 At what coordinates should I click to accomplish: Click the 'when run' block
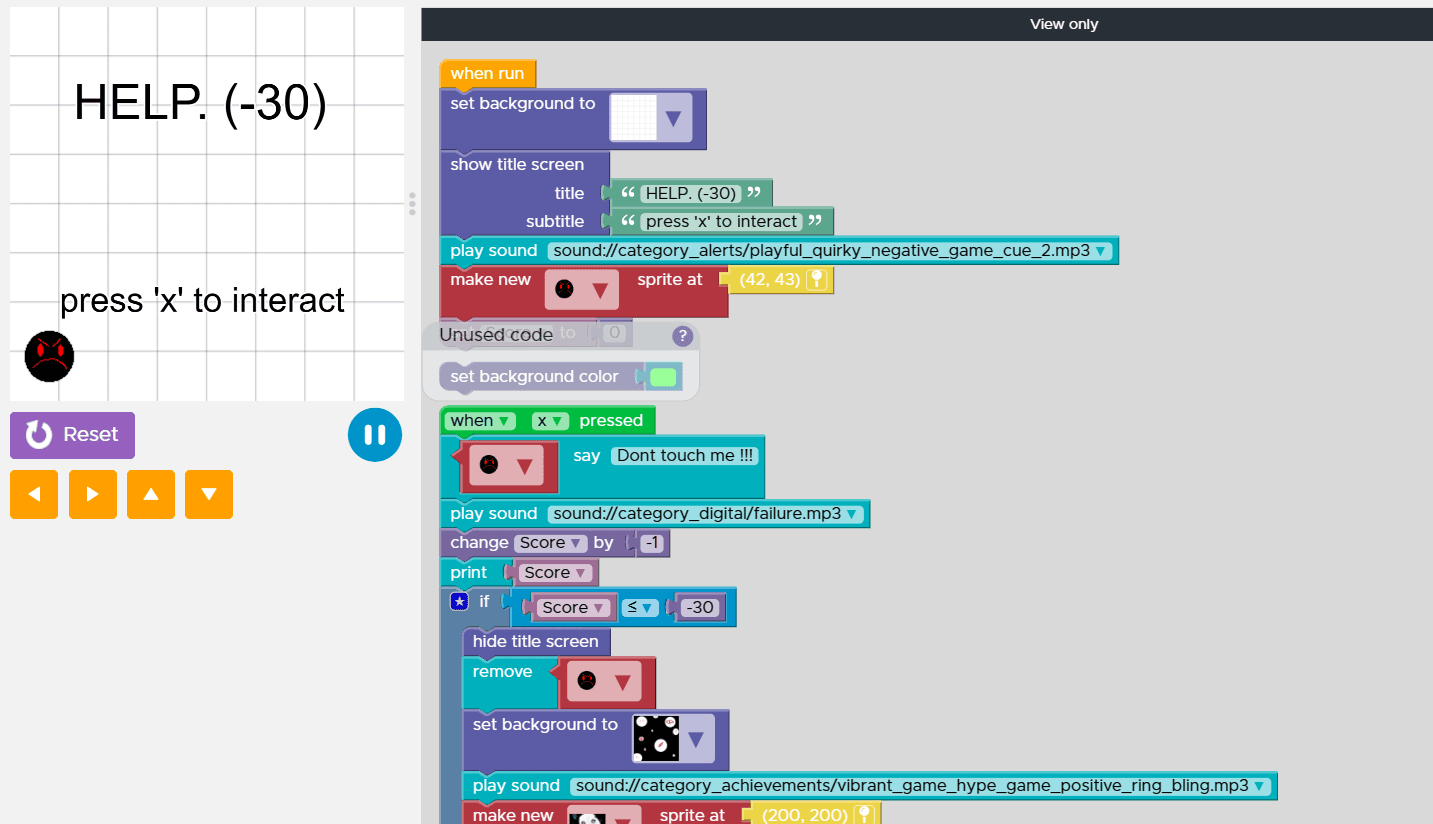coord(488,74)
